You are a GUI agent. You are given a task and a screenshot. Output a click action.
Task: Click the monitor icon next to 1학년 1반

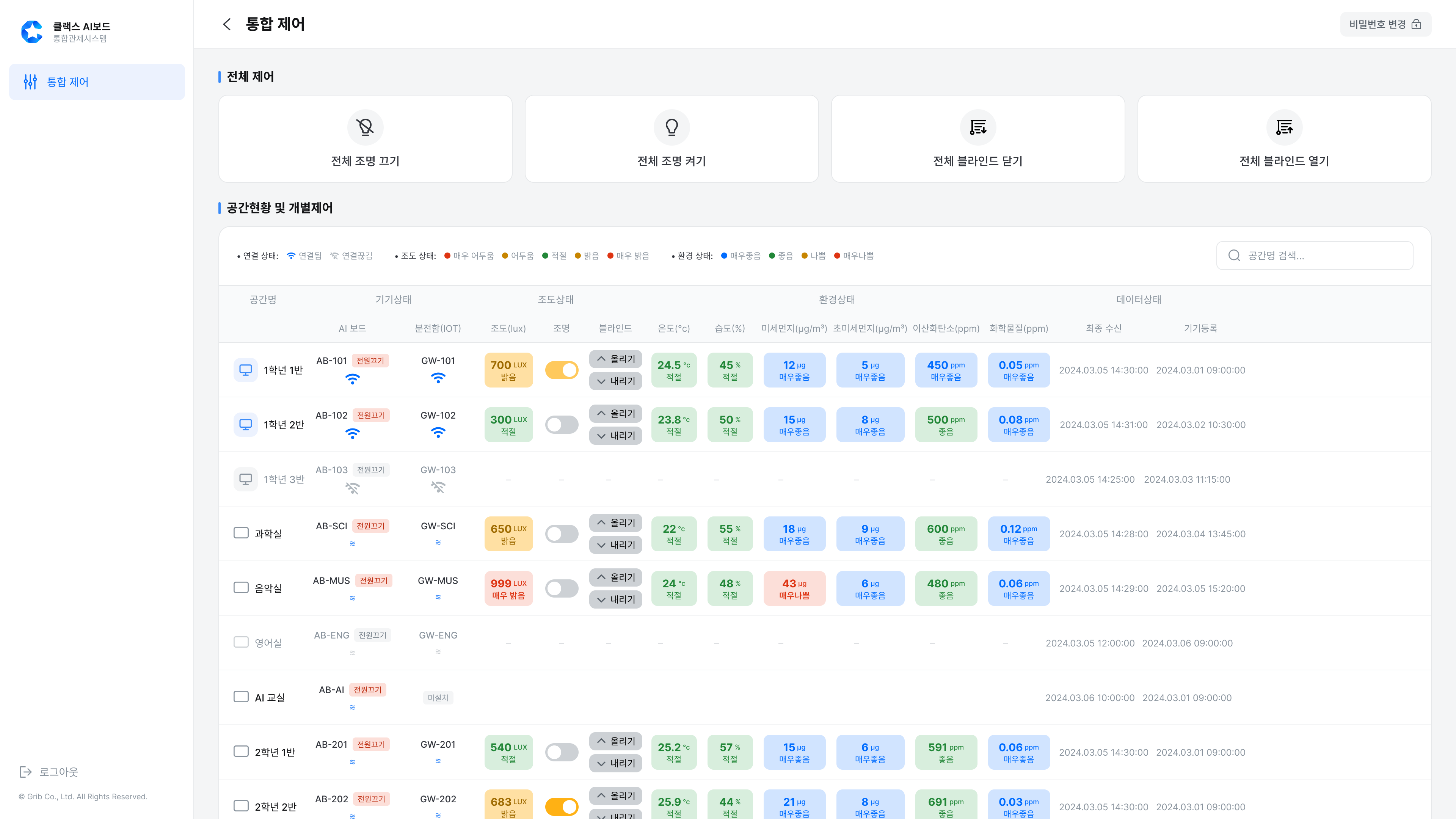point(245,370)
